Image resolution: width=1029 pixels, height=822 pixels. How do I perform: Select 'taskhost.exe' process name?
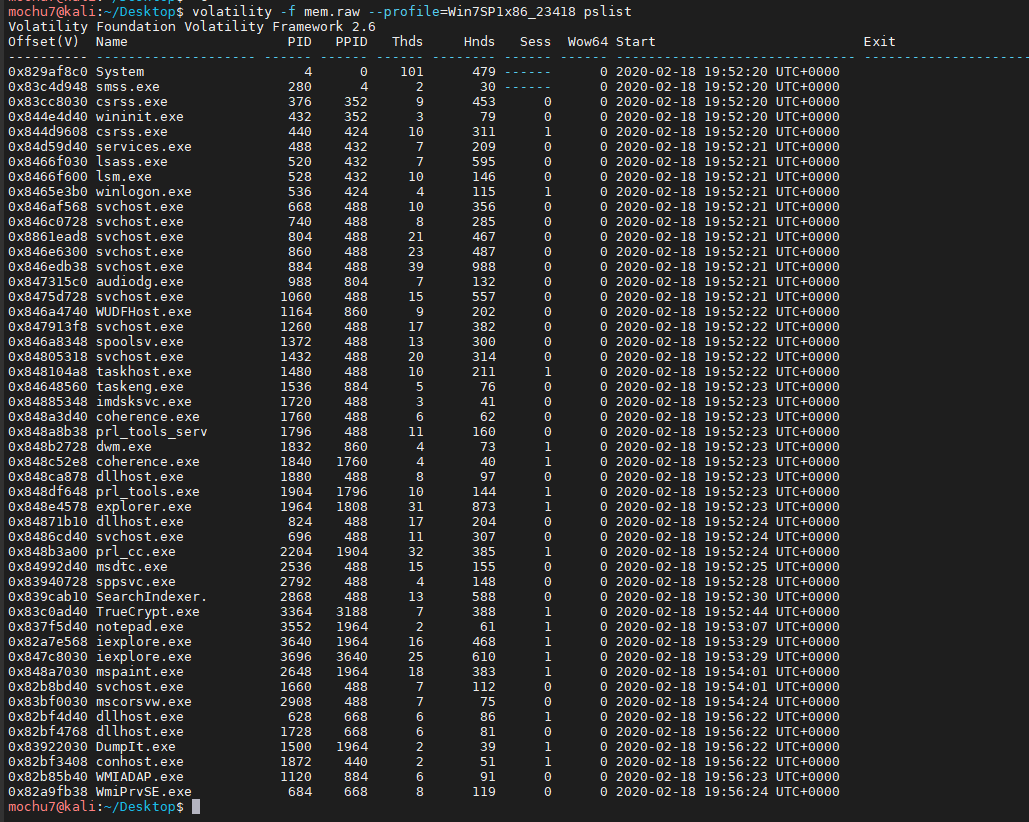tap(144, 371)
